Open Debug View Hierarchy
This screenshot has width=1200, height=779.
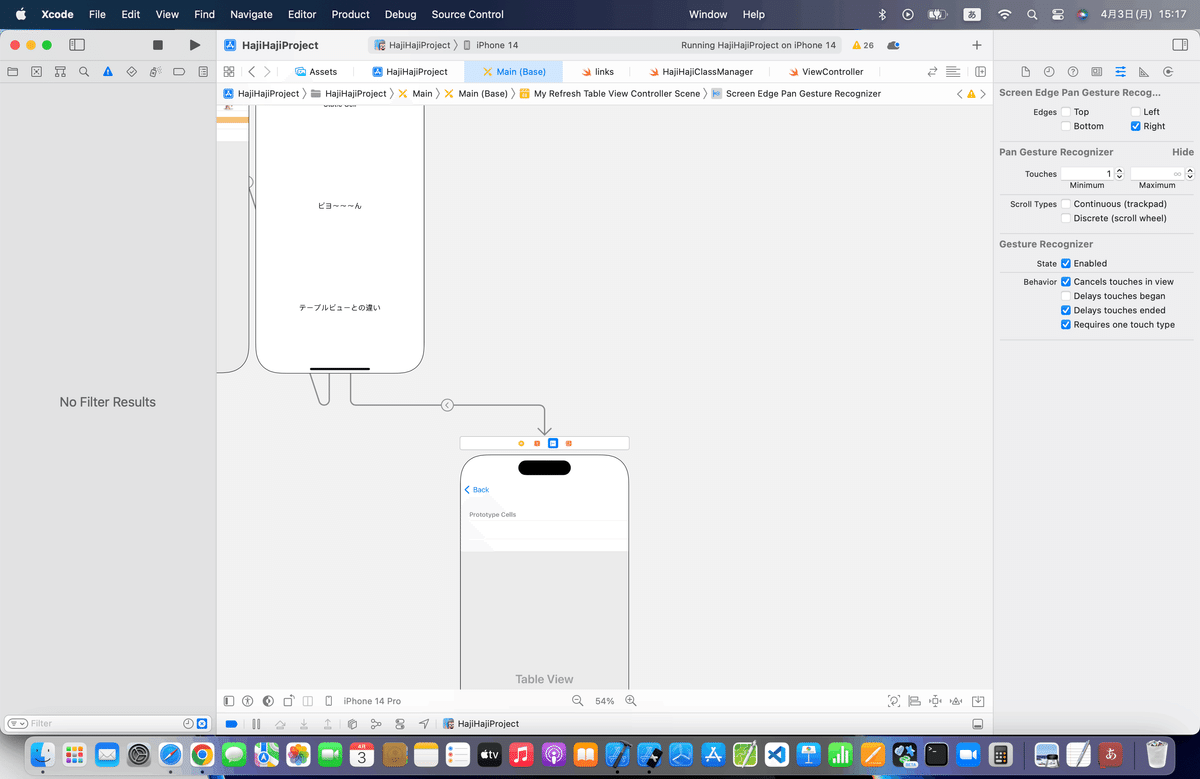352,724
